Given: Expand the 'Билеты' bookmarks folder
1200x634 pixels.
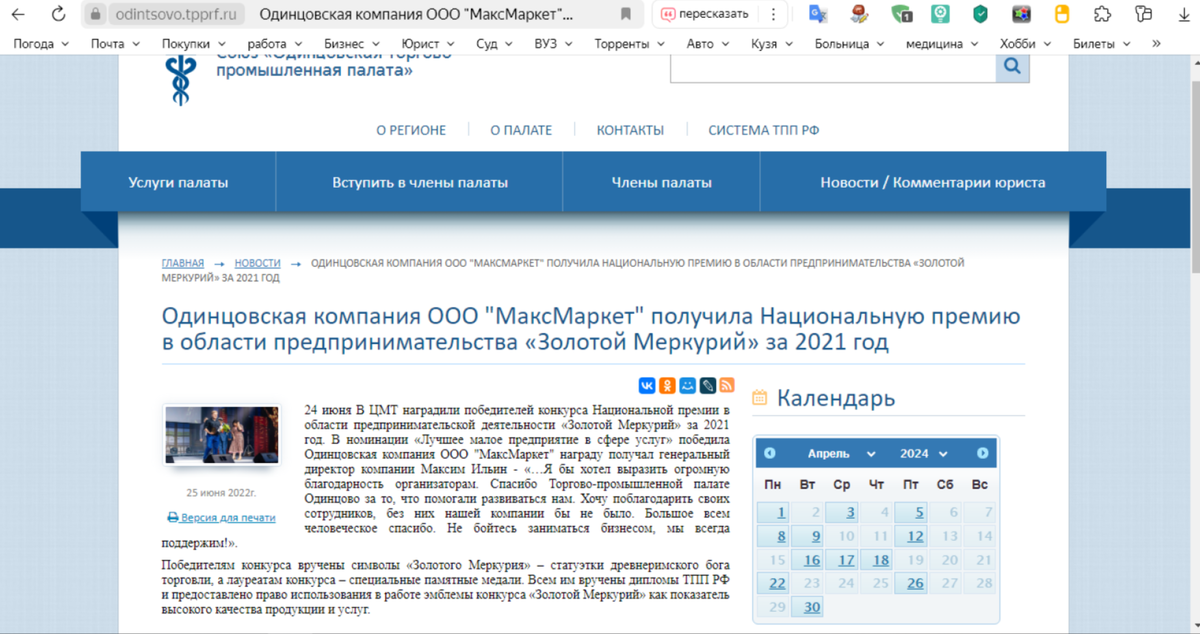Looking at the screenshot, I should 1100,44.
